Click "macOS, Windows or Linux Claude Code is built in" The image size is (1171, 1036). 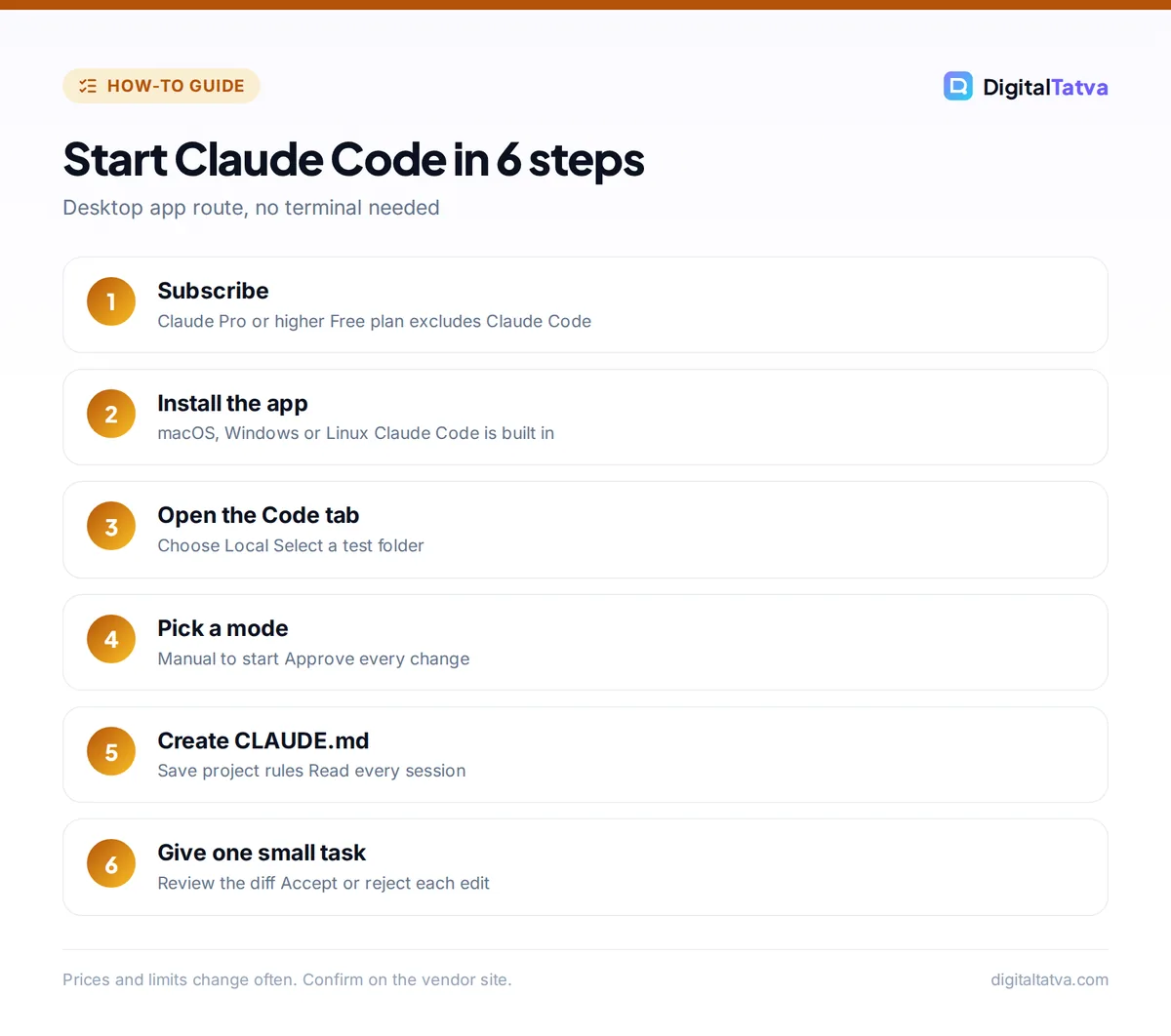[356, 433]
